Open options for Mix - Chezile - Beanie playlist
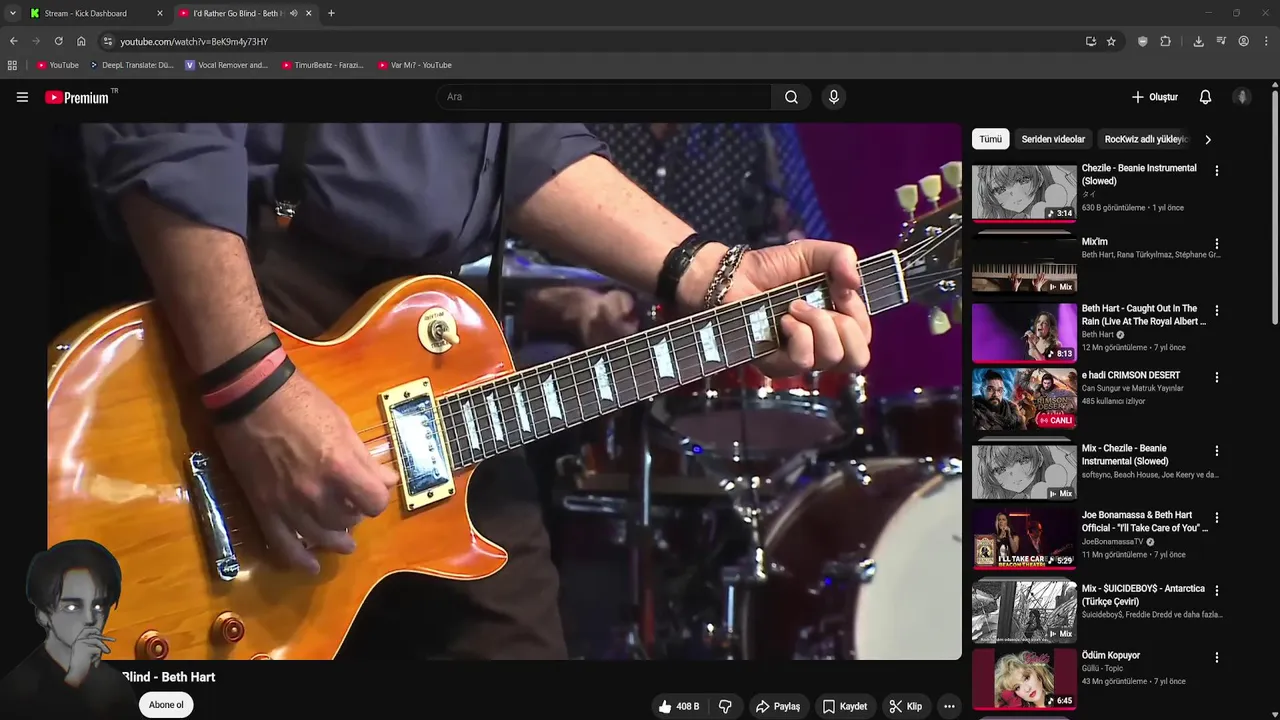The image size is (1280, 720). point(1217,451)
